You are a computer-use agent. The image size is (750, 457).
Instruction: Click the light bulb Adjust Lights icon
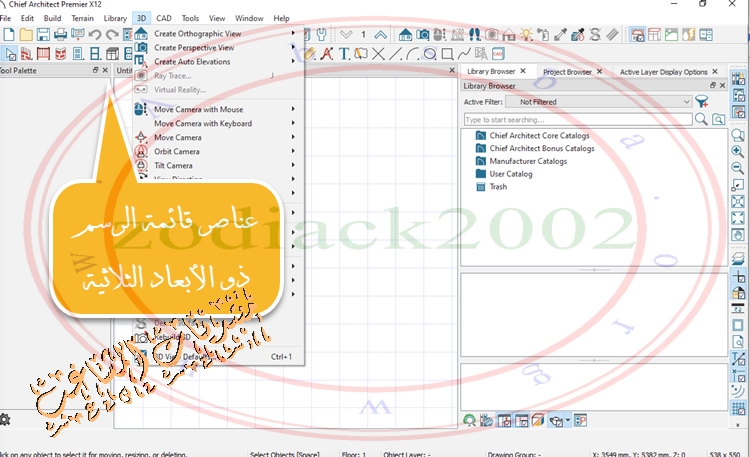click(526, 34)
